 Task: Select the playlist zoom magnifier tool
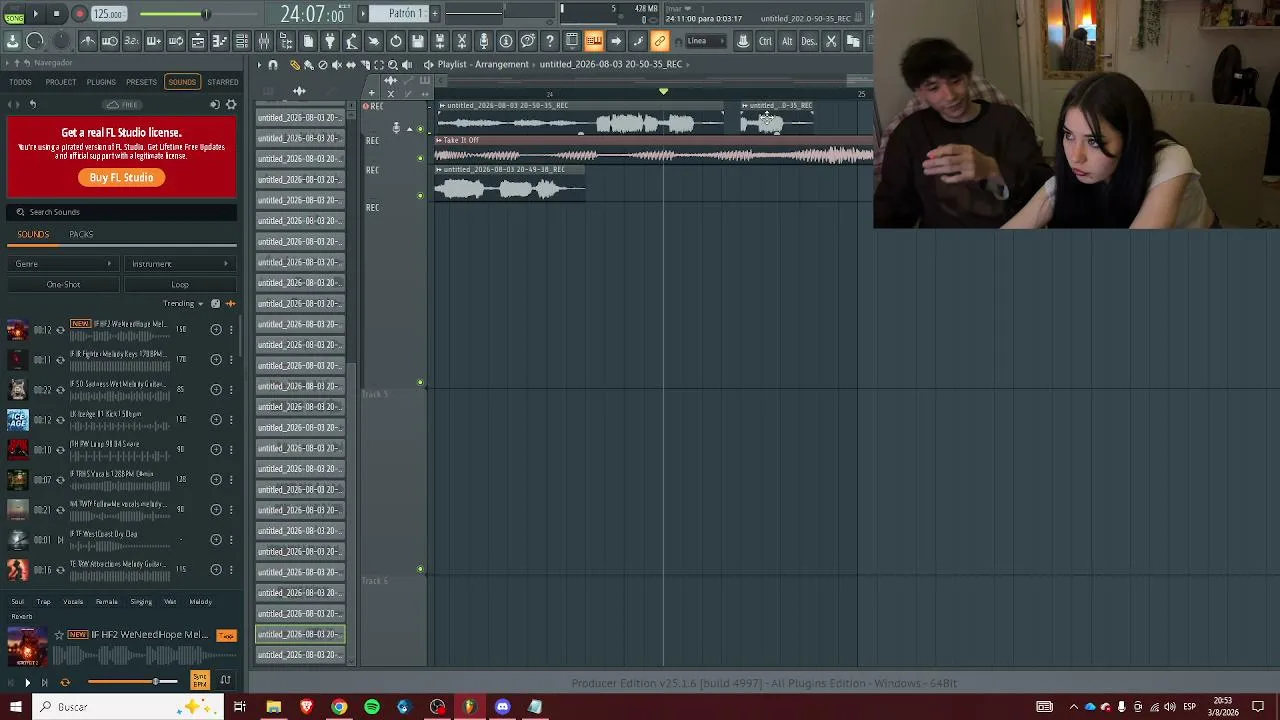pos(392,65)
